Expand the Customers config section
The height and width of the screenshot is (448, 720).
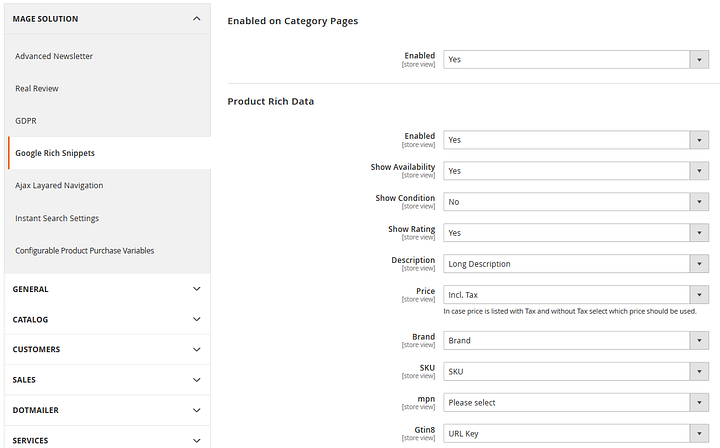click(107, 350)
